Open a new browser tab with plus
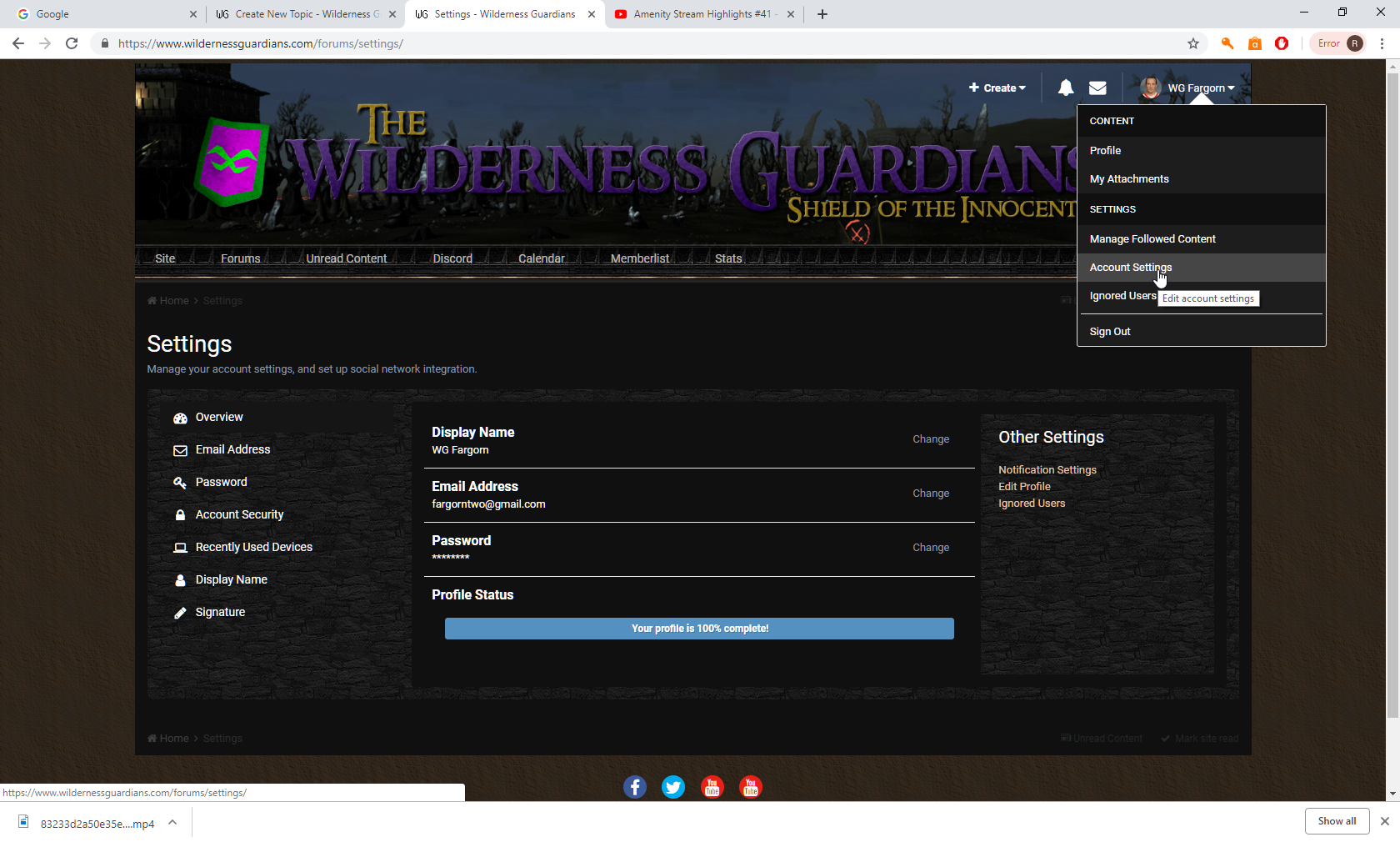This screenshot has width=1400, height=842. click(822, 14)
